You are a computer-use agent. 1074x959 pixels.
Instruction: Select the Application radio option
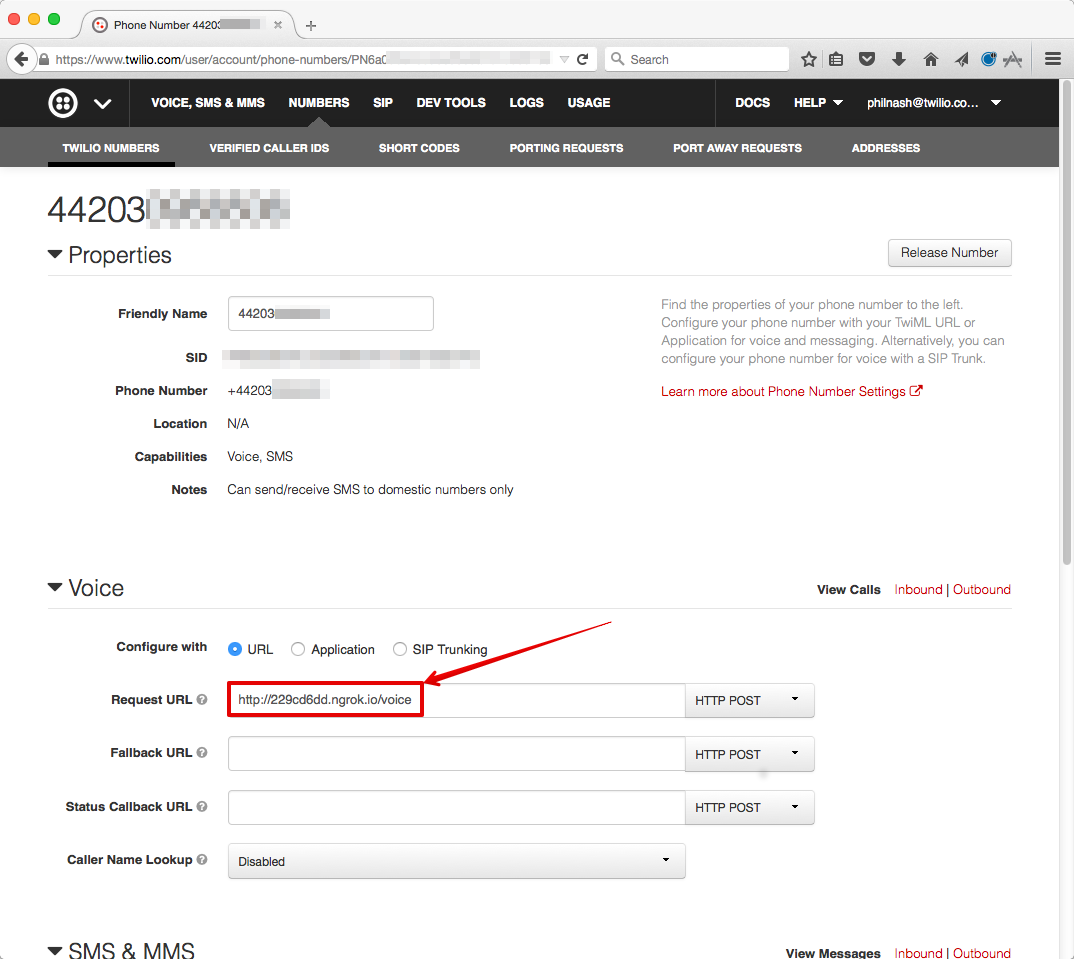[298, 649]
